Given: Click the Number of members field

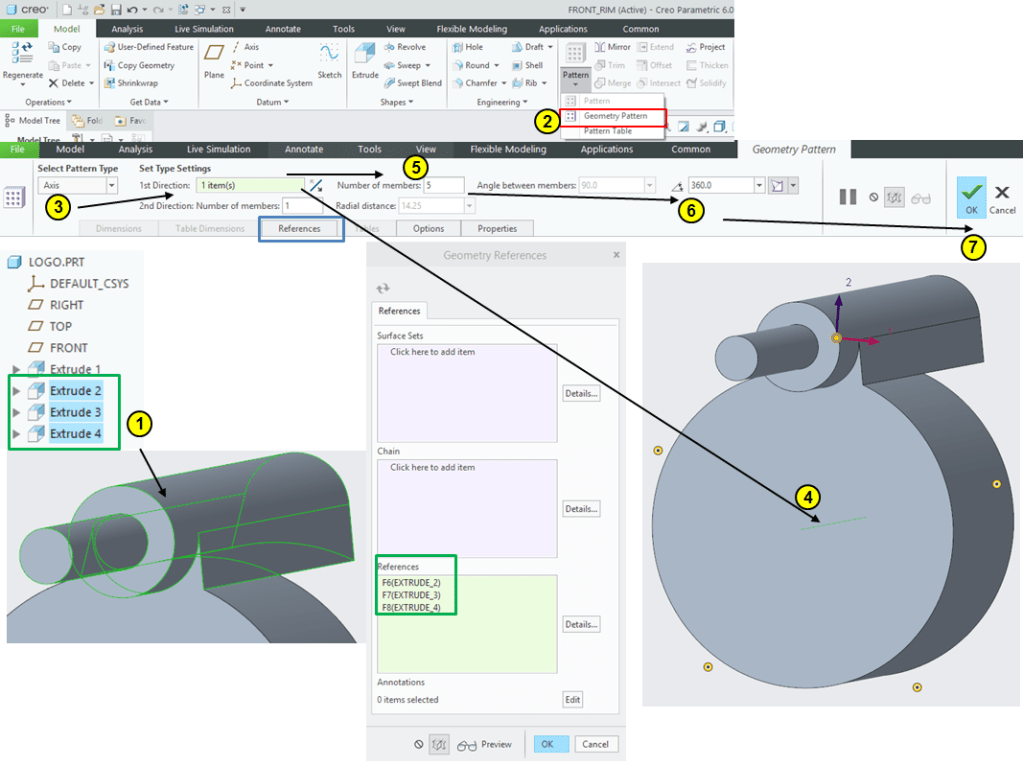Looking at the screenshot, I should 443,185.
